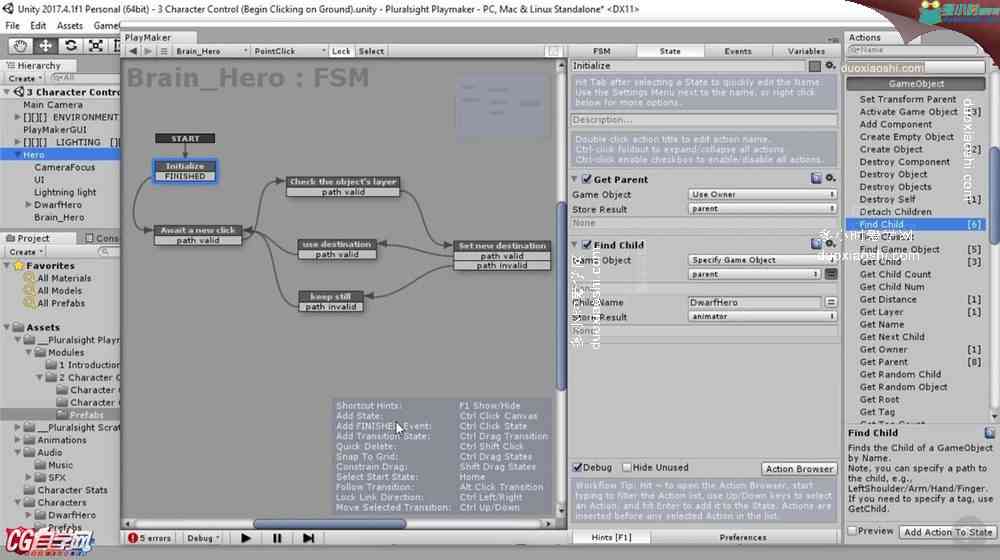The width and height of the screenshot is (1000, 560).
Task: Click the Preferences button
Action: coord(743,538)
